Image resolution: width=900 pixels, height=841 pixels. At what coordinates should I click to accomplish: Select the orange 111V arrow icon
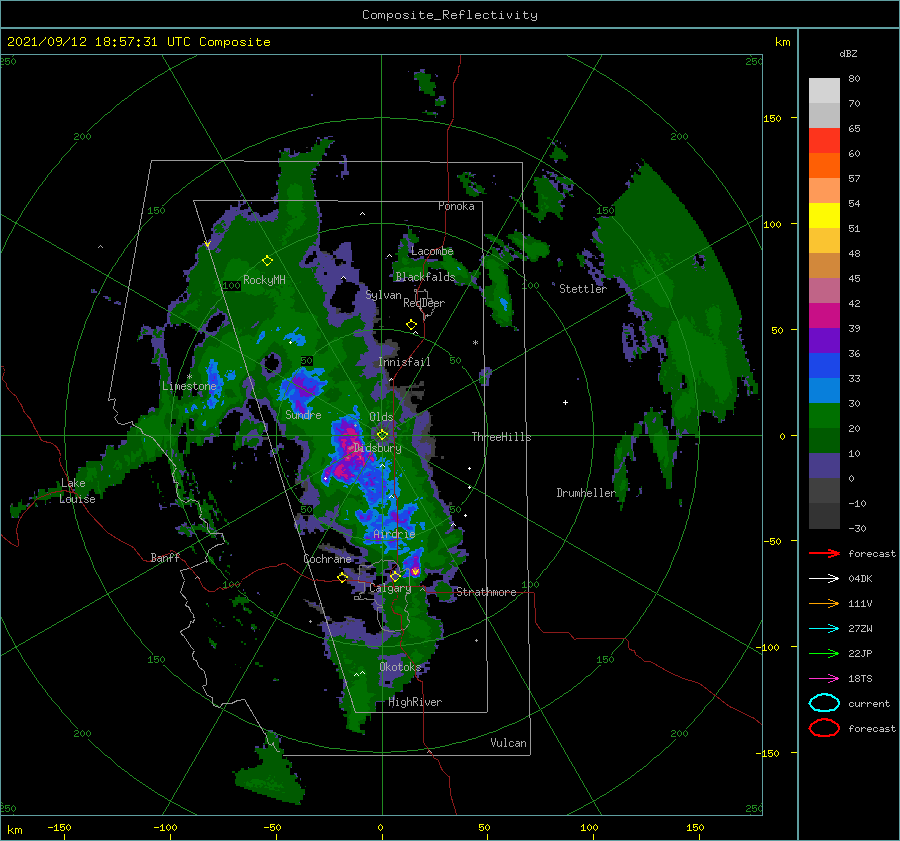824,603
